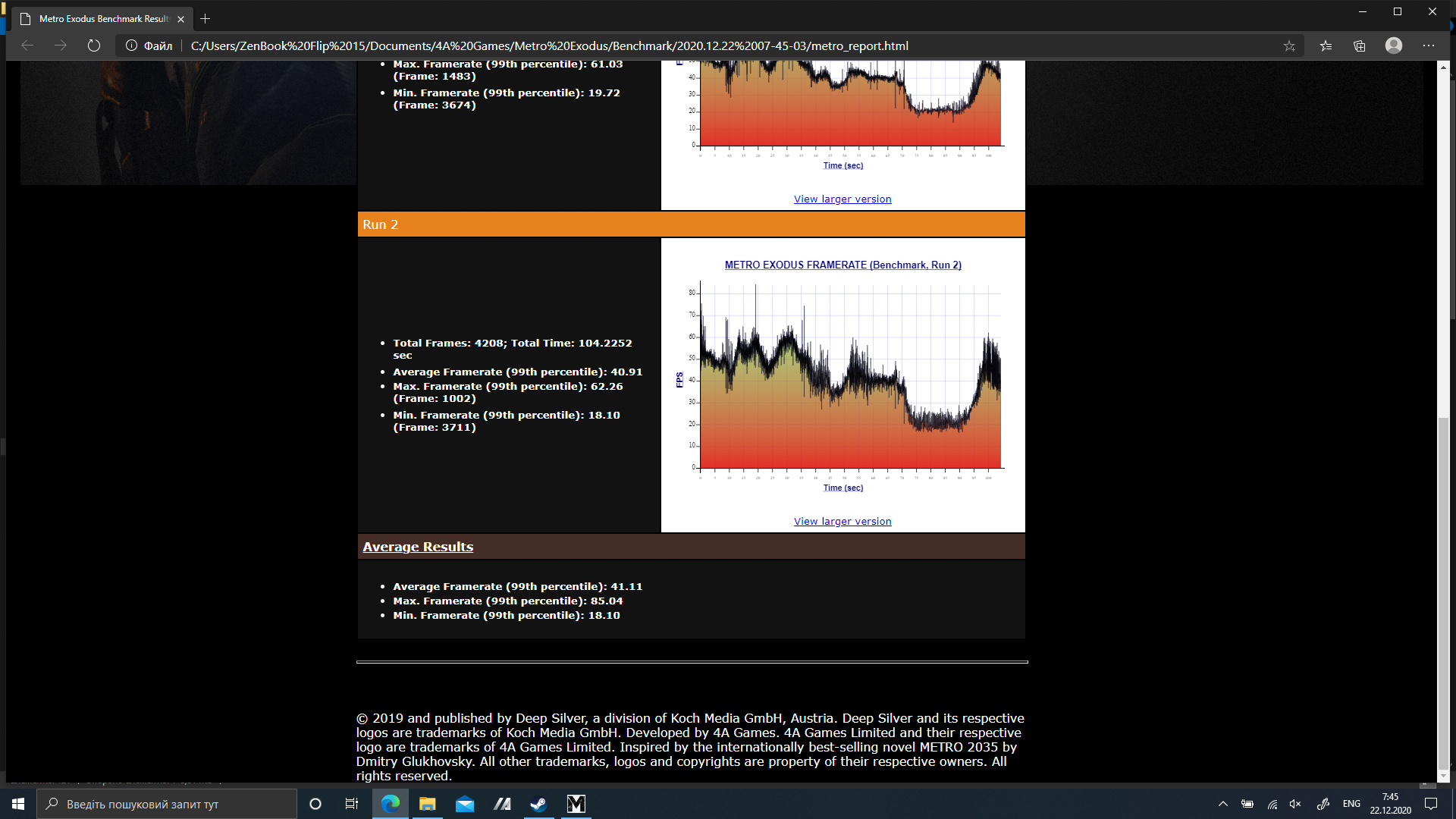
Task: Open the Collections button
Action: click(1360, 45)
